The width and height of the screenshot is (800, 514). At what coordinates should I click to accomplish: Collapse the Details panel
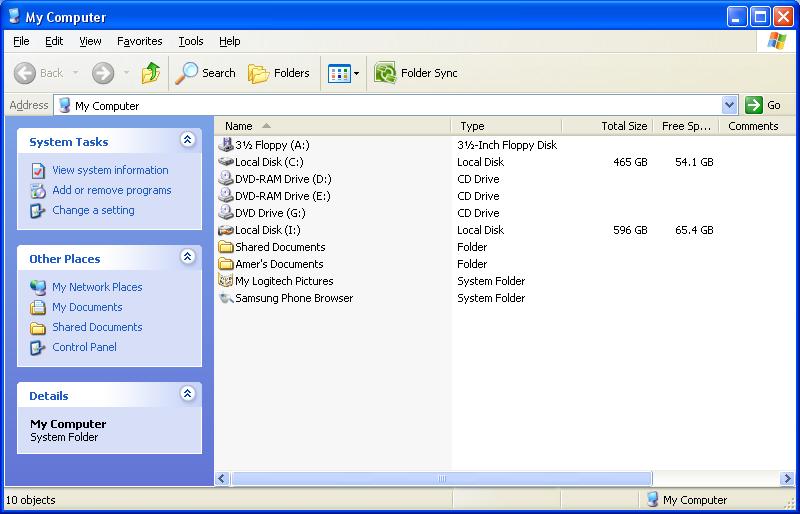(187, 395)
